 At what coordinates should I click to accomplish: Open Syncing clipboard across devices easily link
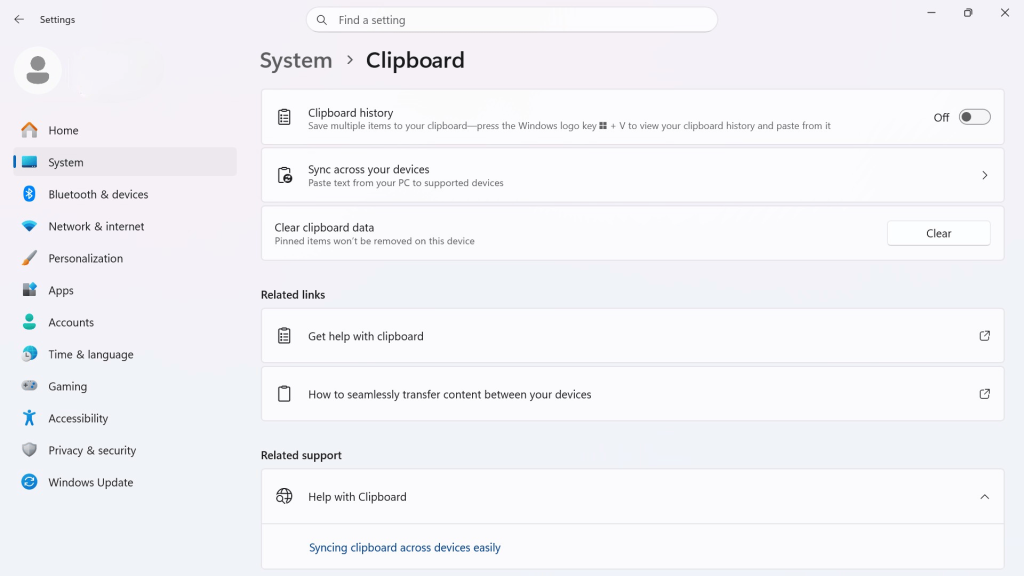405,547
